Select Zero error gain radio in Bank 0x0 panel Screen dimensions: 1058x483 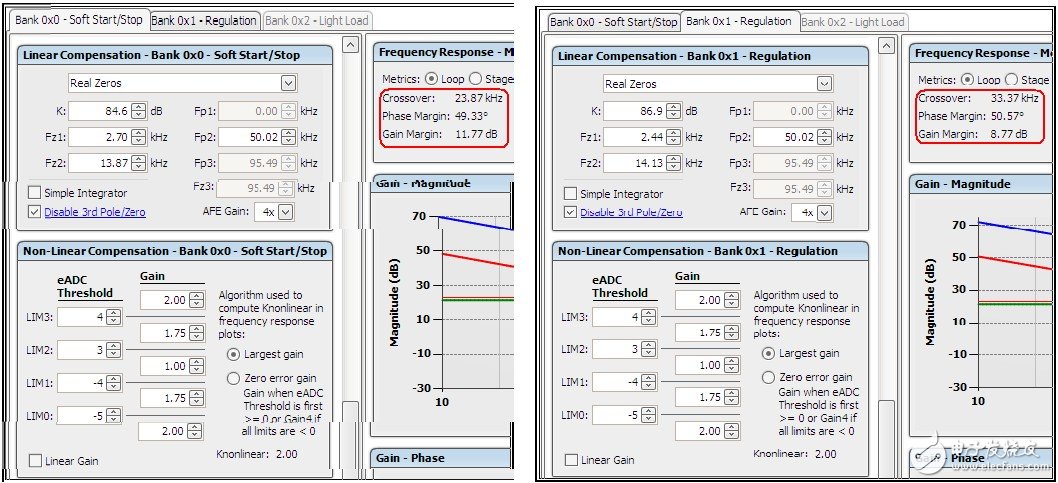point(233,379)
